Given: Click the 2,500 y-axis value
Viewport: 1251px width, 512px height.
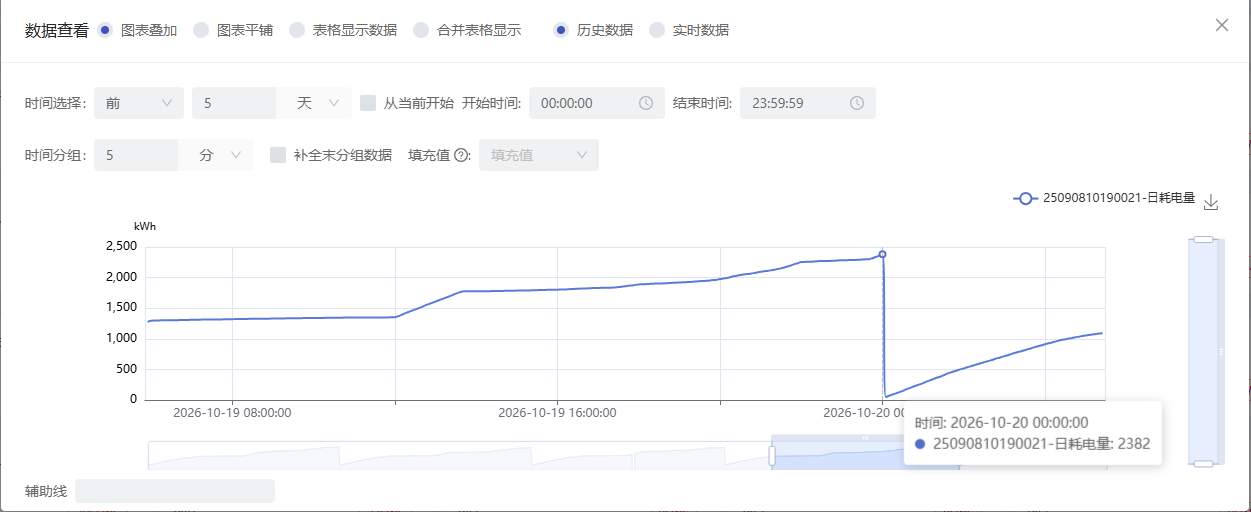Looking at the screenshot, I should pos(120,246).
